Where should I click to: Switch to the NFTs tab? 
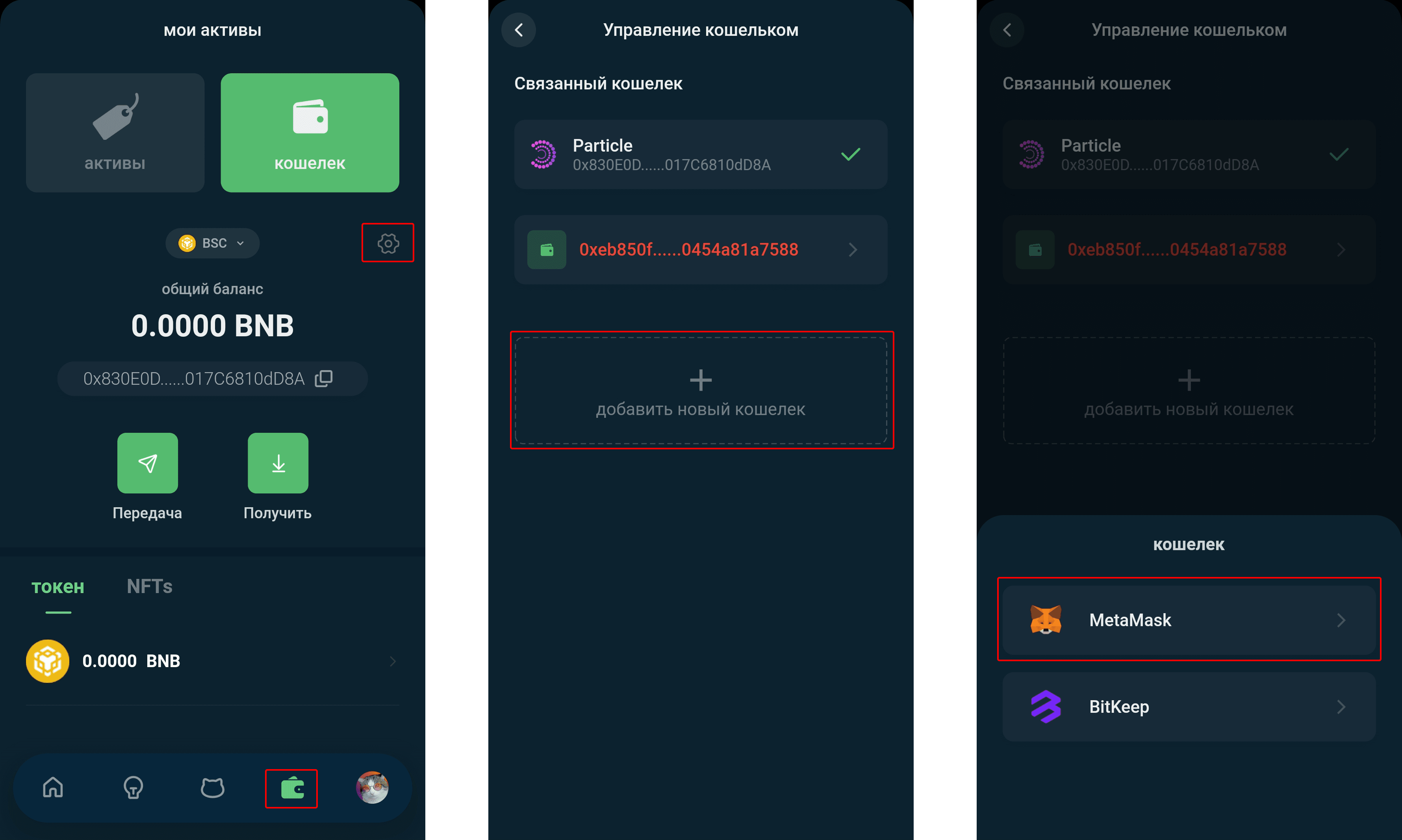point(149,586)
